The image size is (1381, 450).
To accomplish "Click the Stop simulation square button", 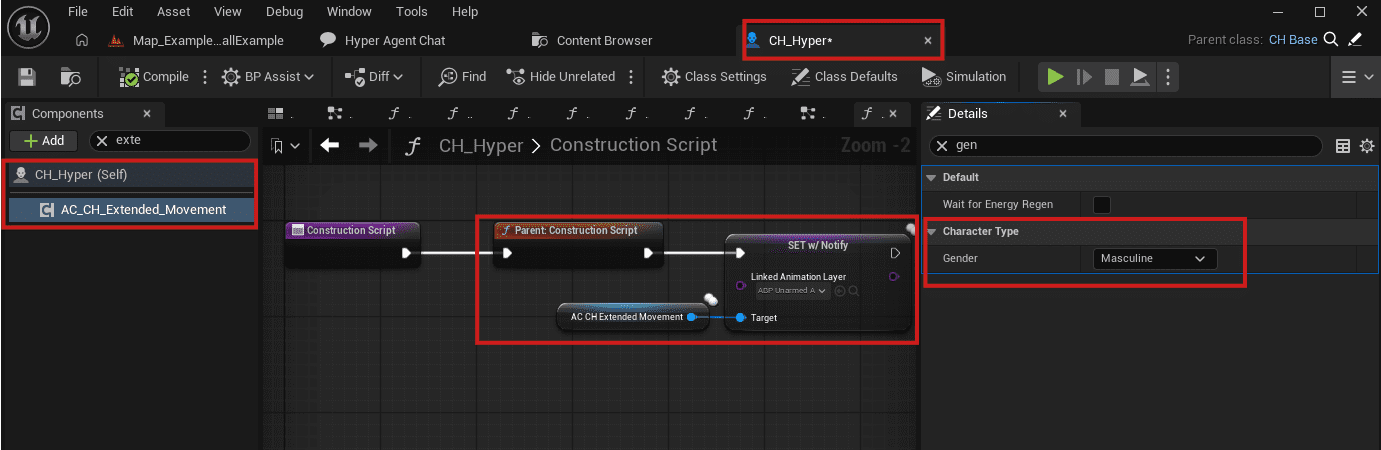I will (x=1111, y=77).
